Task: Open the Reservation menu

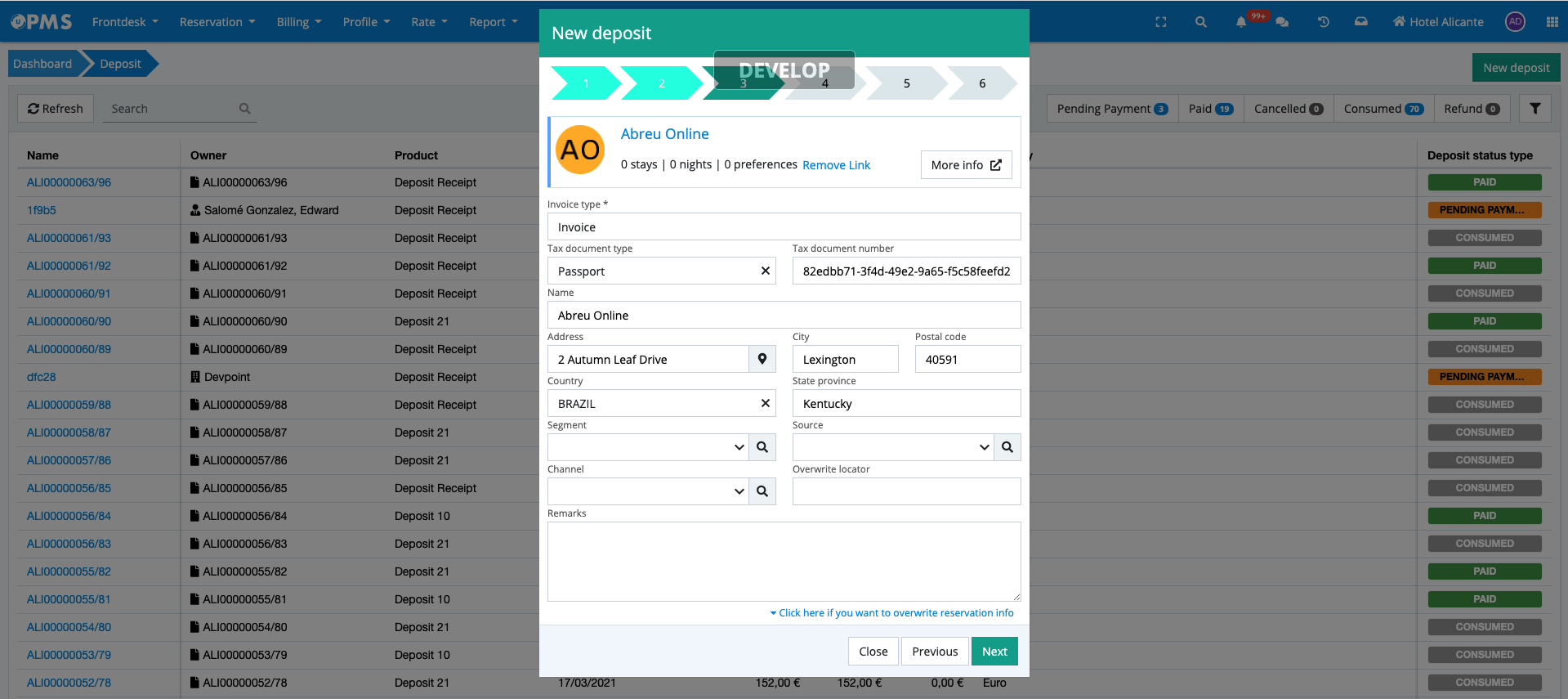Action: pyautogui.click(x=217, y=22)
